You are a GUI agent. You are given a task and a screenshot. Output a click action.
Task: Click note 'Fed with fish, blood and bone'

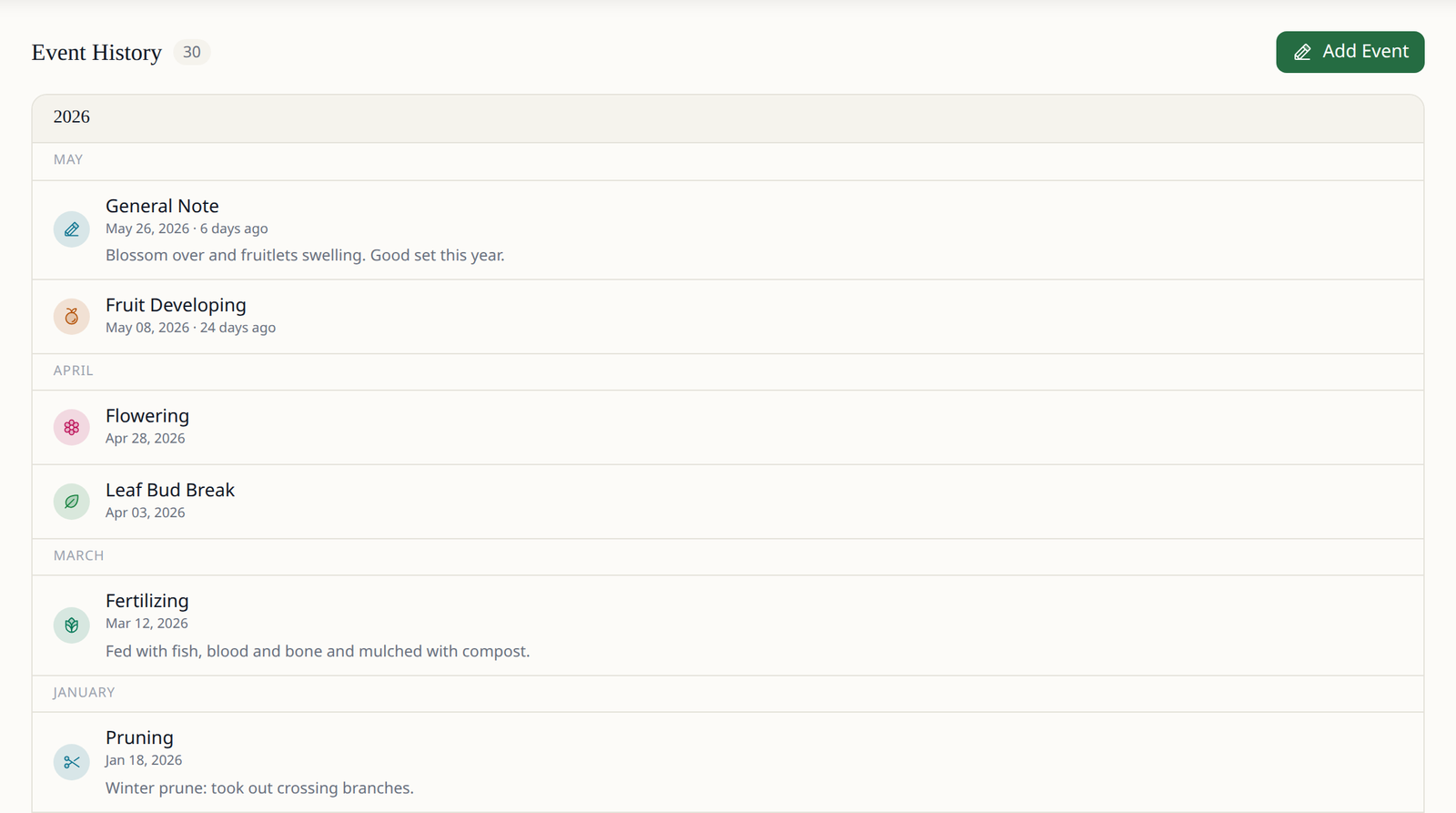(318, 651)
